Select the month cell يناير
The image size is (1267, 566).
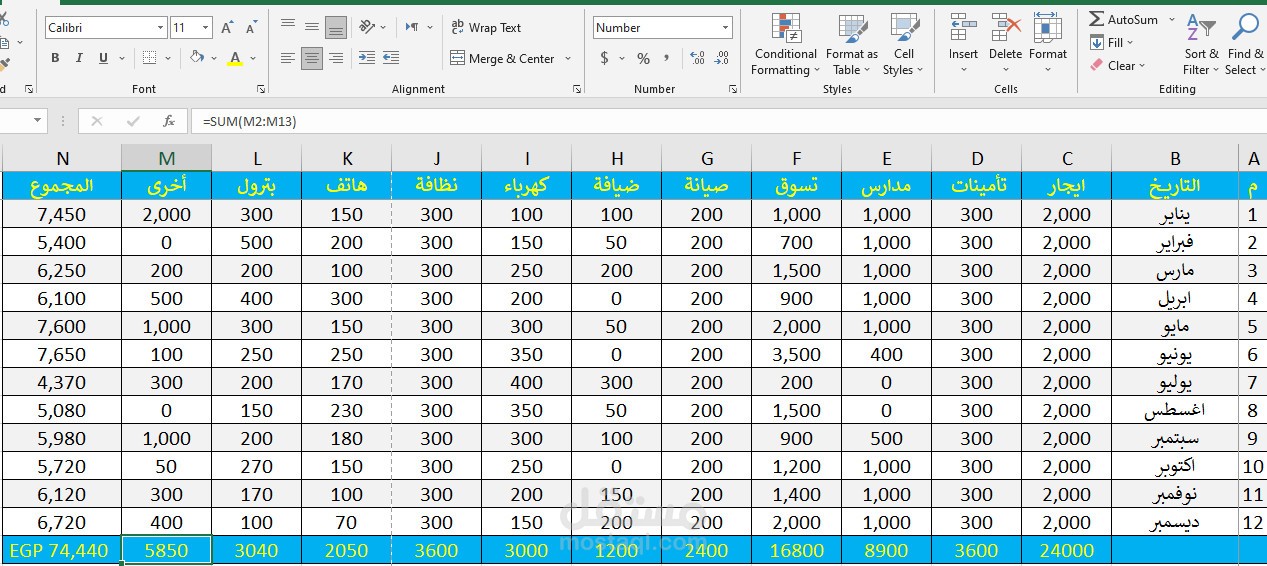point(1175,214)
